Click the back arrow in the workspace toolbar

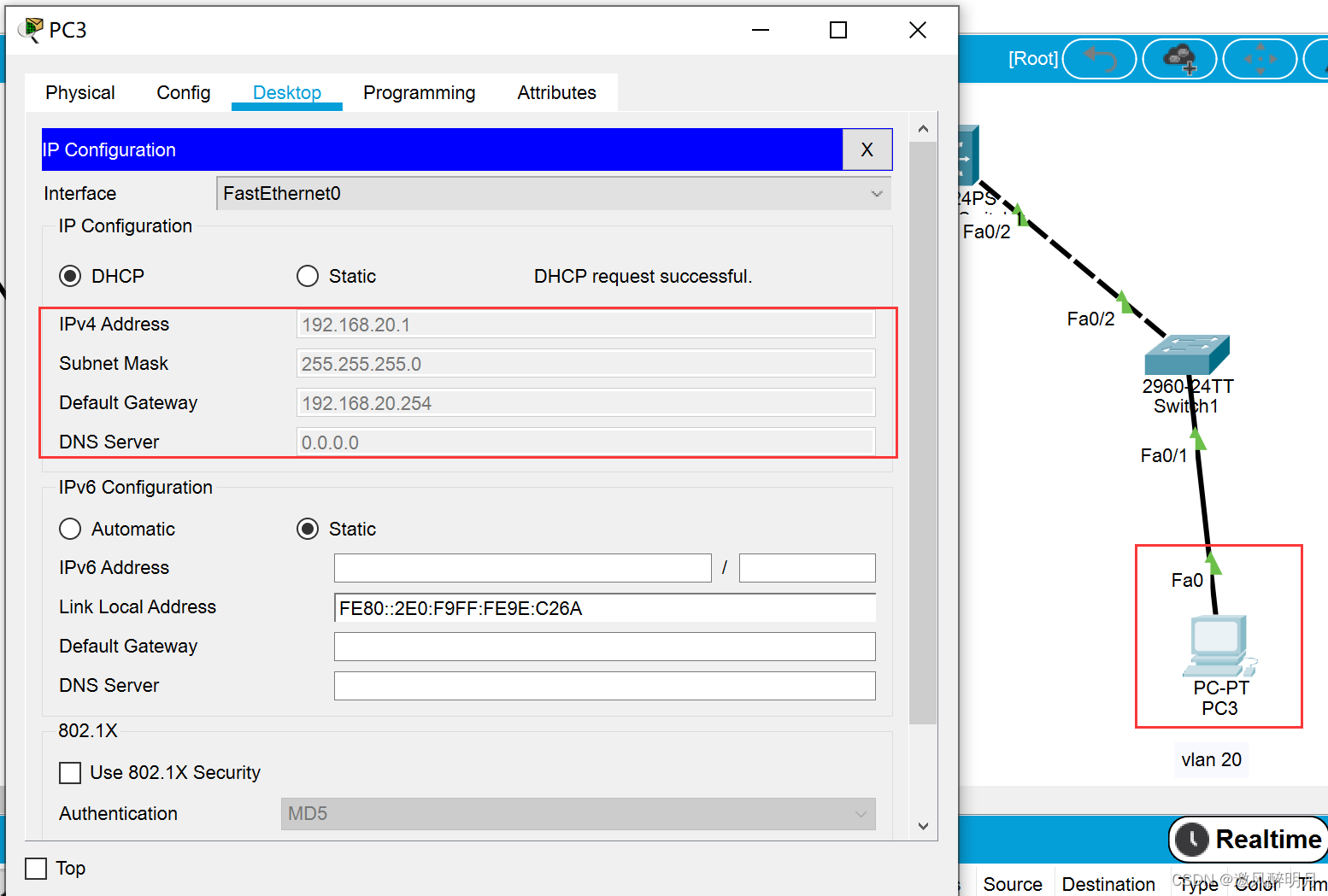[1100, 59]
